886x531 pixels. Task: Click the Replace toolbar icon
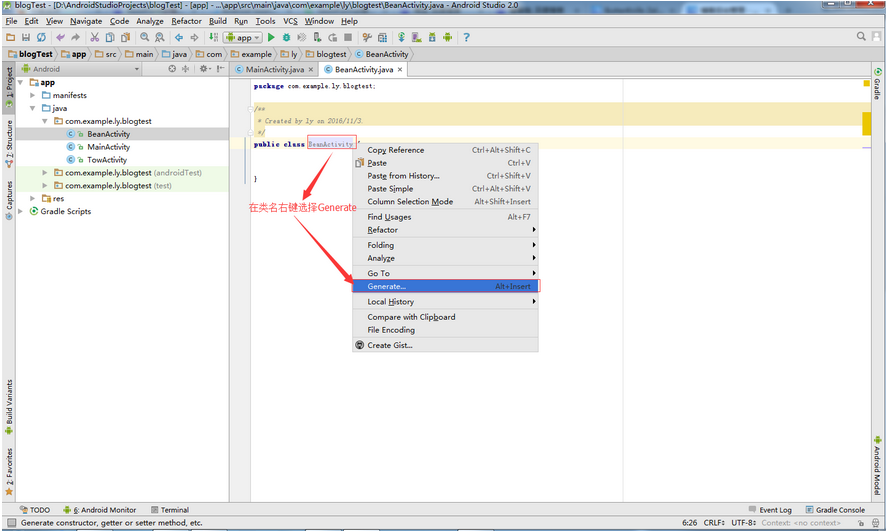160,37
